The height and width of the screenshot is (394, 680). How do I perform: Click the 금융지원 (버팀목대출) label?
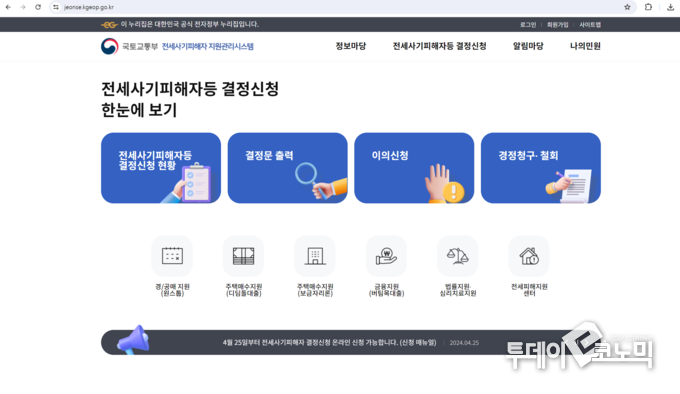point(386,290)
